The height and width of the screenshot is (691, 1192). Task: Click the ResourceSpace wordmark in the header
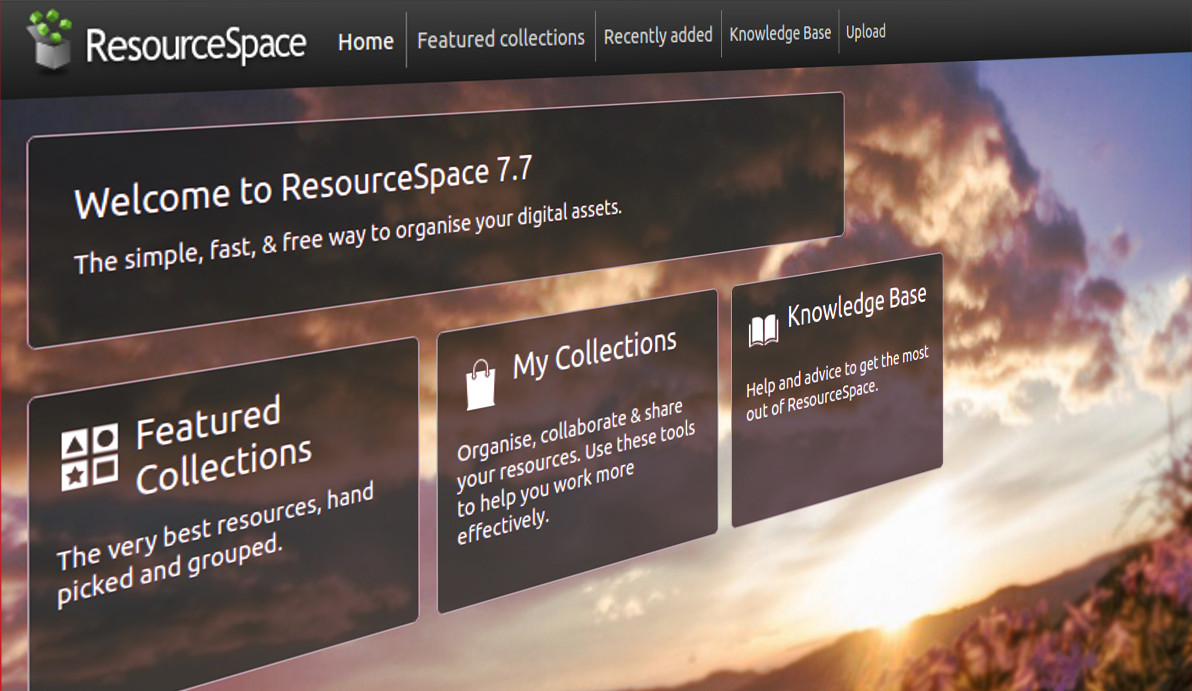[x=196, y=44]
